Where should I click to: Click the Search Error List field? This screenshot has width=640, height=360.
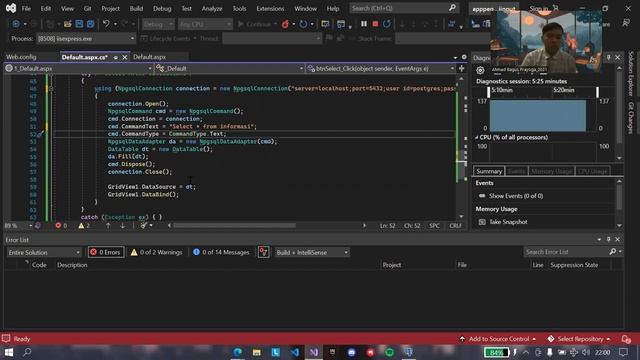click(x=567, y=252)
